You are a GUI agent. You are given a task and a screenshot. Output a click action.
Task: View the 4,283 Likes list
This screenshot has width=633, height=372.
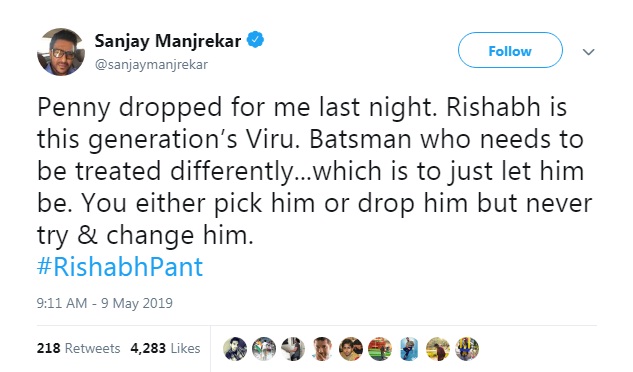point(165,348)
